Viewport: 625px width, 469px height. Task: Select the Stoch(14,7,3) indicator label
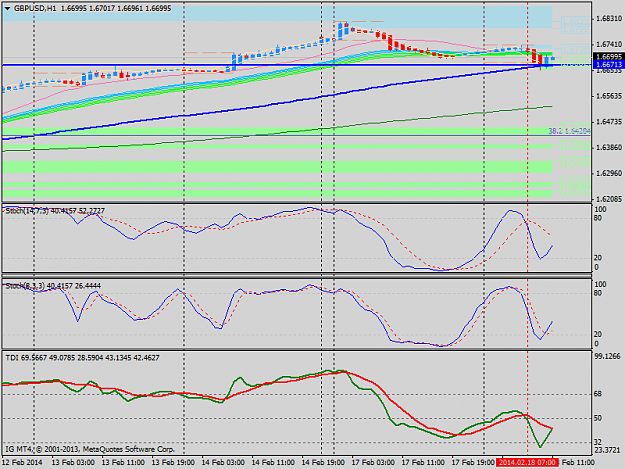point(55,211)
